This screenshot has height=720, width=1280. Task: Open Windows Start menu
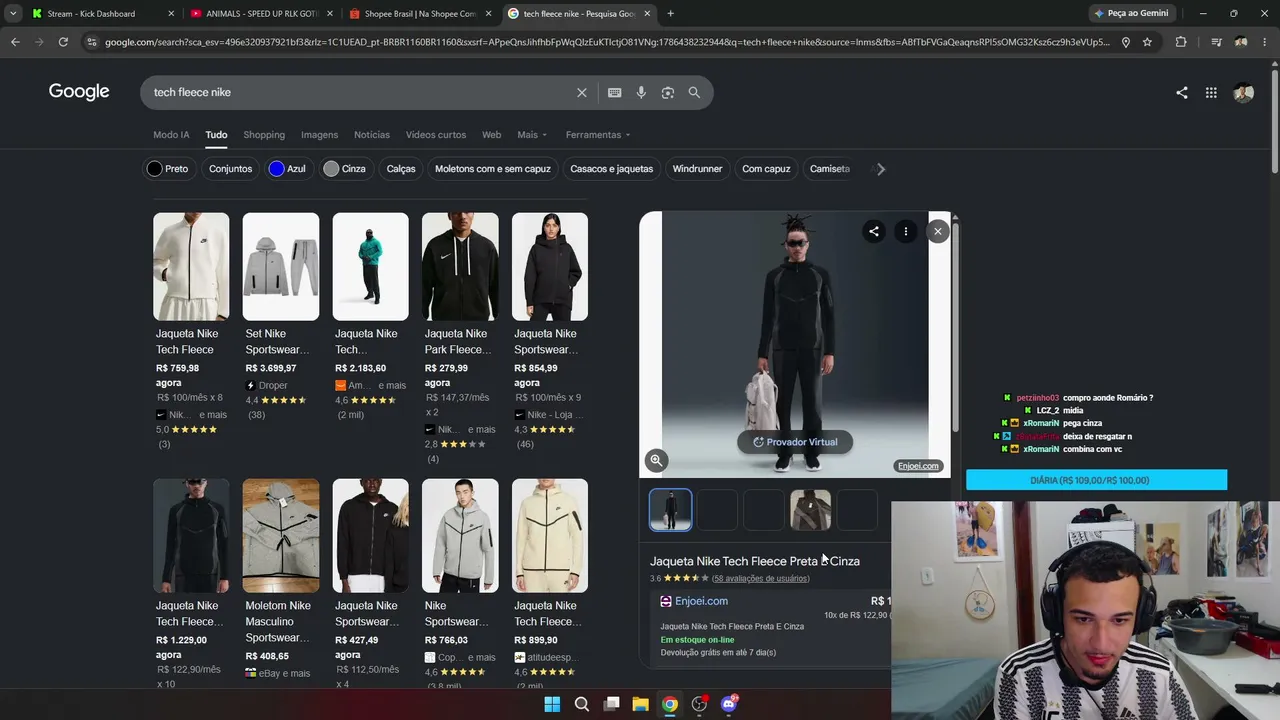click(x=552, y=704)
